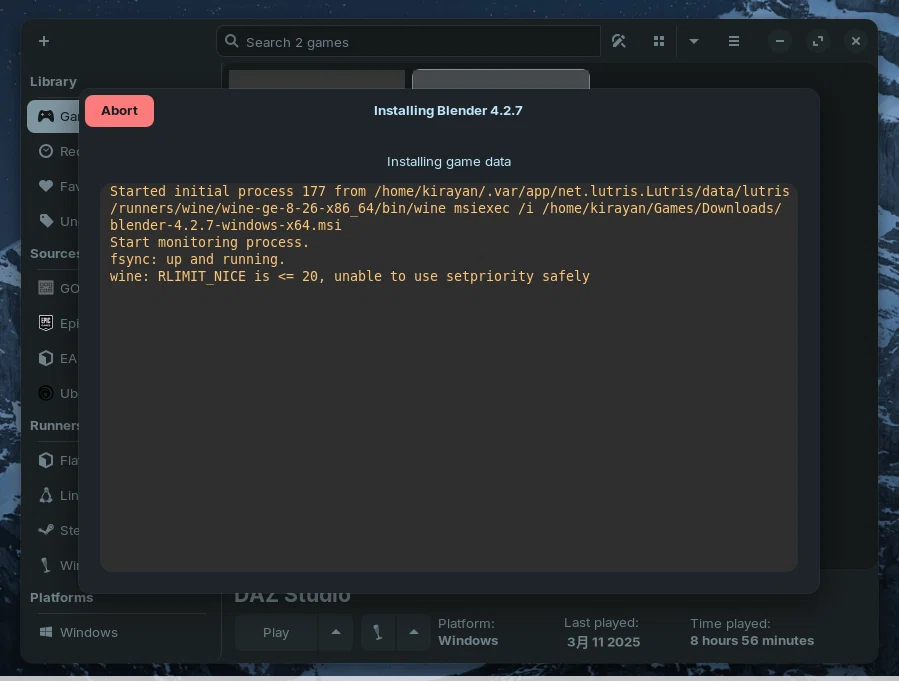Open Favorites heart sidebar item
The width and height of the screenshot is (899, 681).
click(46, 186)
